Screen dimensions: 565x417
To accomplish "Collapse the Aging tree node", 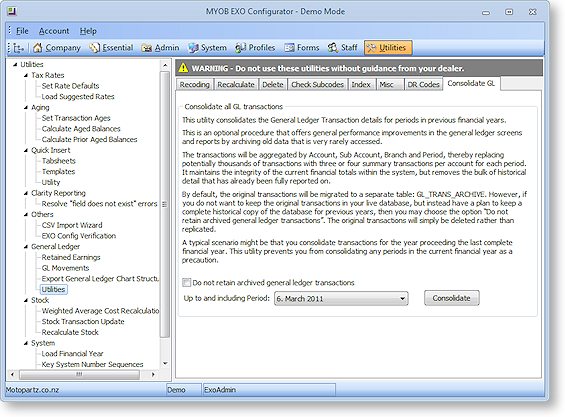I will (x=26, y=107).
